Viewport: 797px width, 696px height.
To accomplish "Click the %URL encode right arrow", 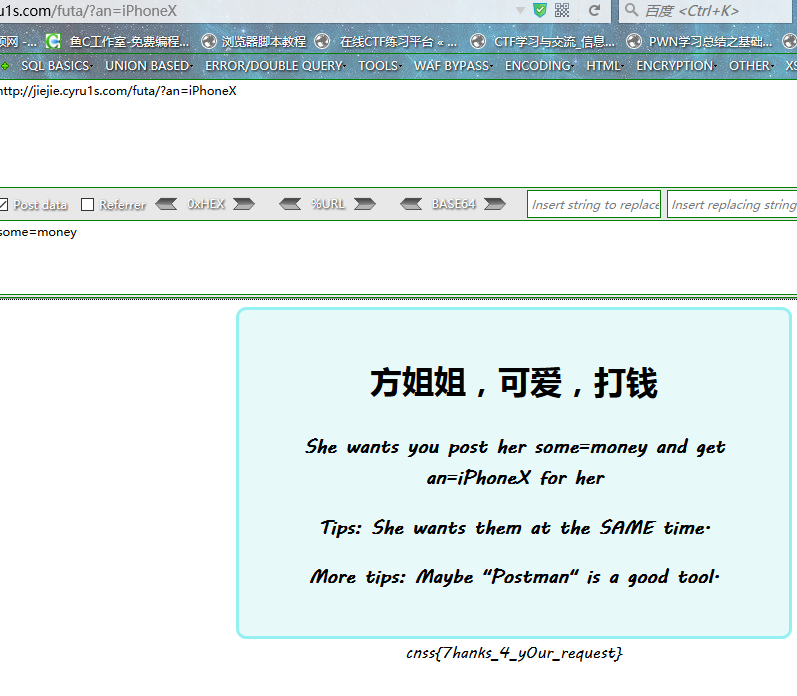I will [x=364, y=204].
